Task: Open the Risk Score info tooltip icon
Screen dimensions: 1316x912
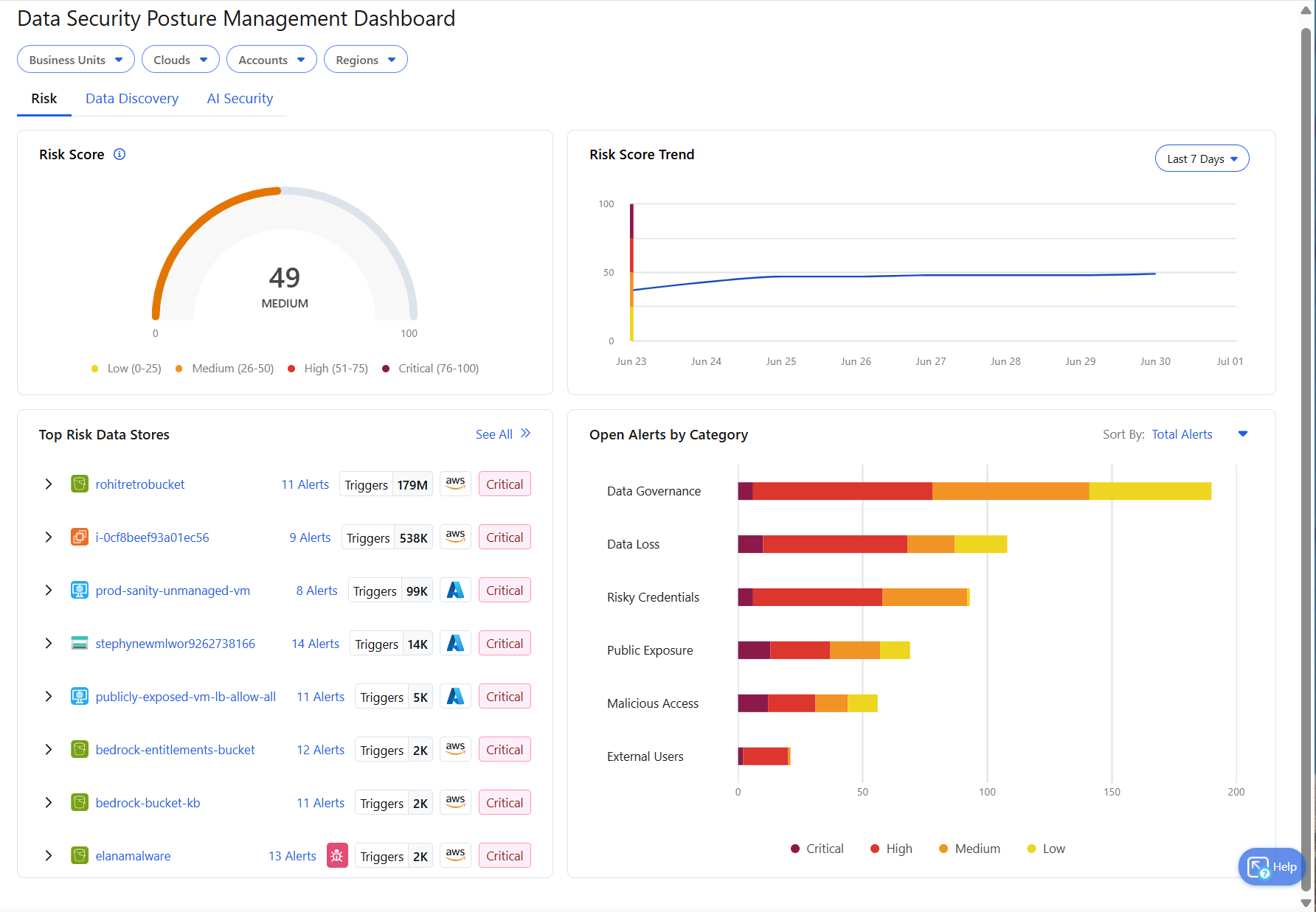Action: coord(119,154)
